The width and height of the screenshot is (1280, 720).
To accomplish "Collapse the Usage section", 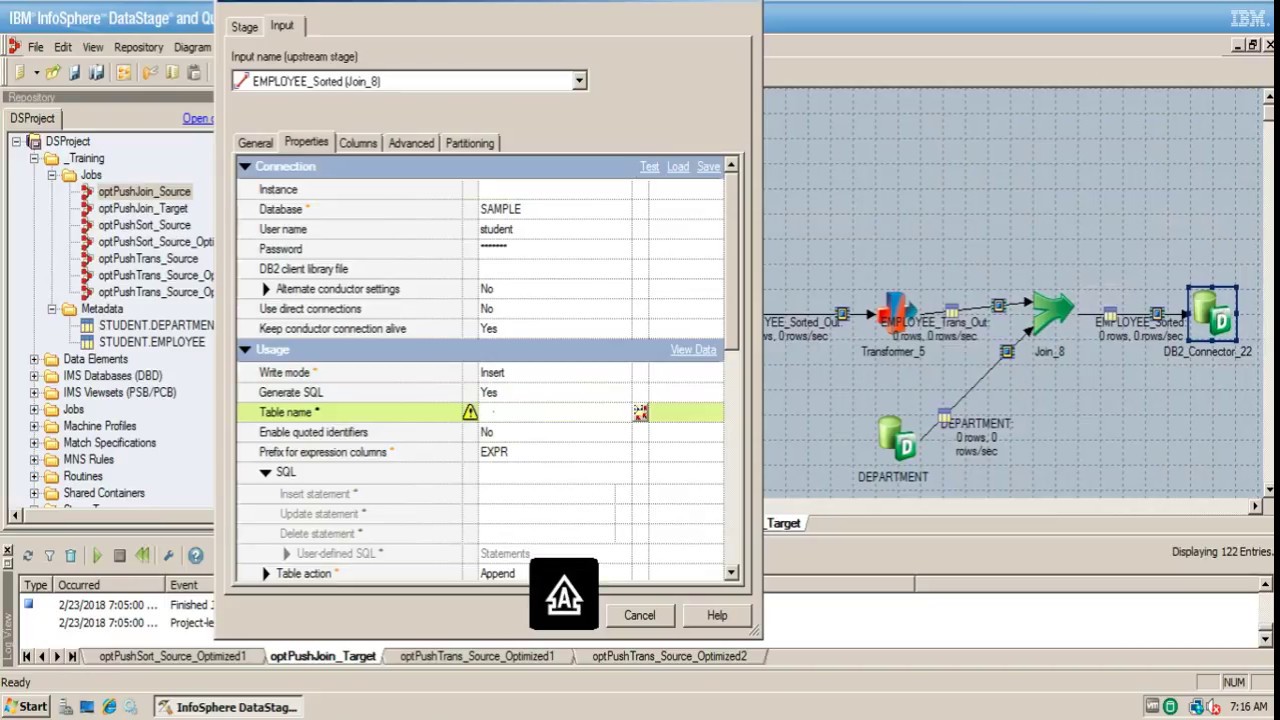I will tap(245, 350).
